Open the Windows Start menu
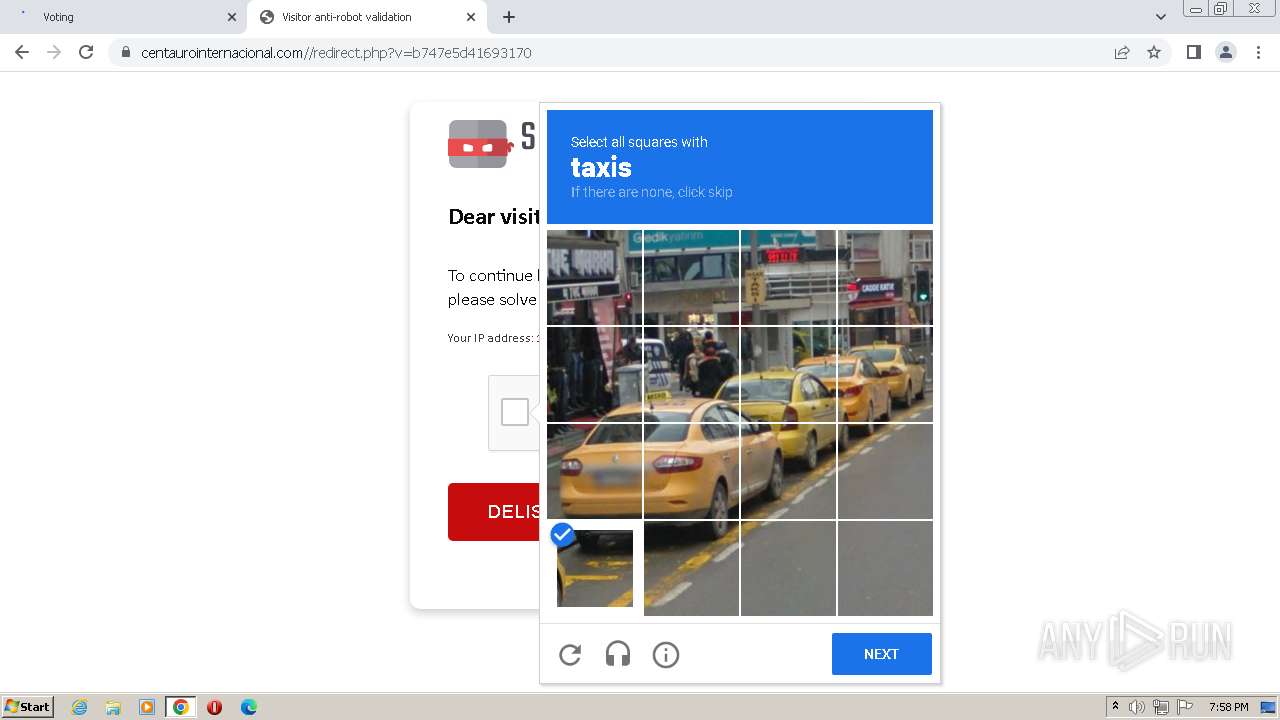Viewport: 1280px width, 720px height. coord(28,706)
